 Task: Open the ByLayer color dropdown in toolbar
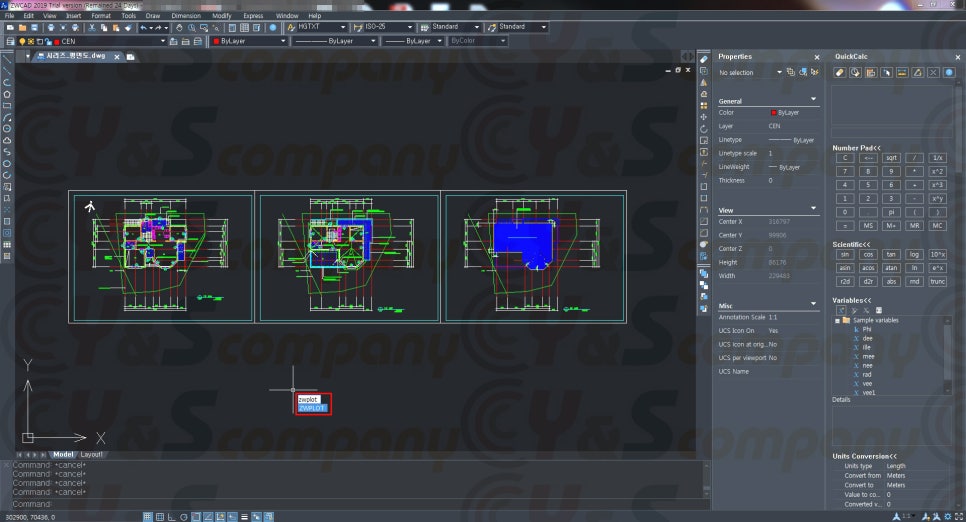[x=283, y=41]
